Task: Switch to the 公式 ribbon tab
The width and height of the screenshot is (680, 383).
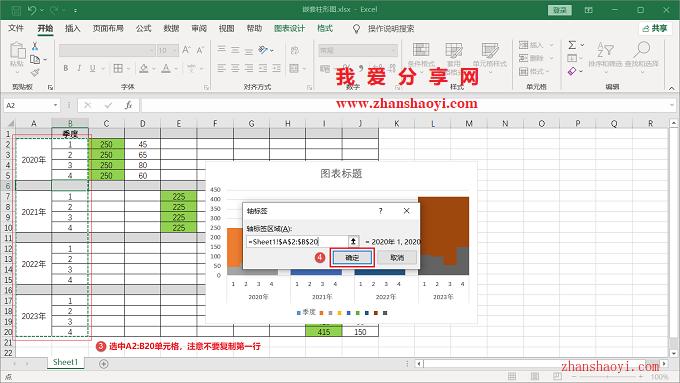Action: click(x=144, y=28)
